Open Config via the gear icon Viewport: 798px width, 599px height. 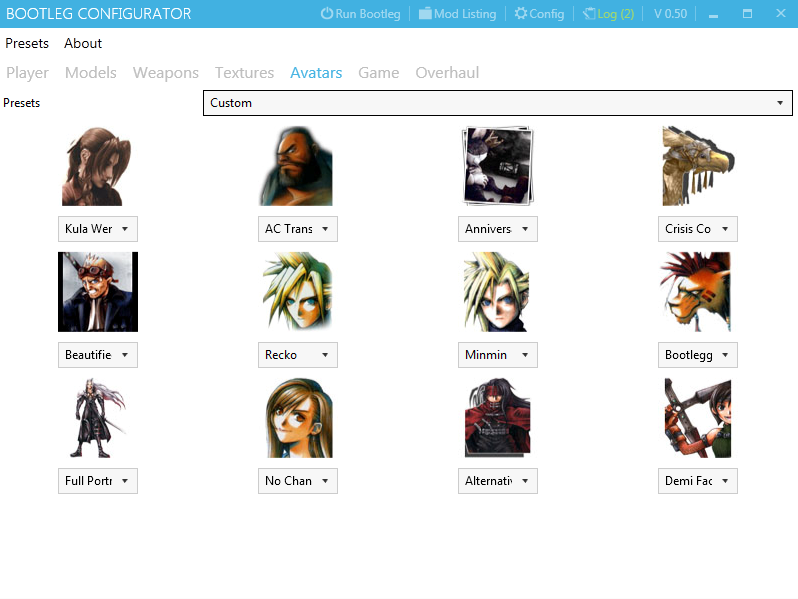pos(521,14)
